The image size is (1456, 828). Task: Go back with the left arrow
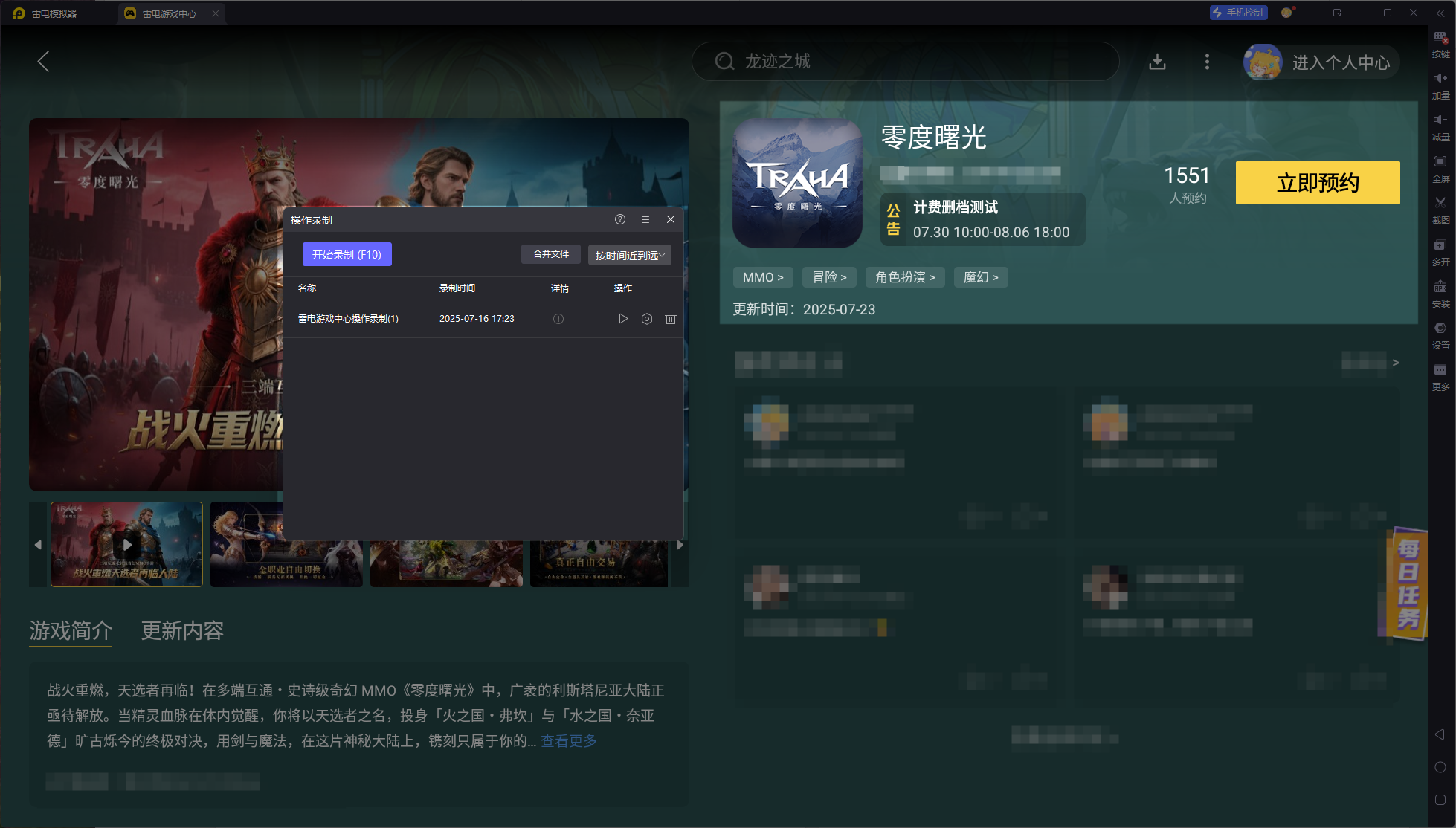43,62
